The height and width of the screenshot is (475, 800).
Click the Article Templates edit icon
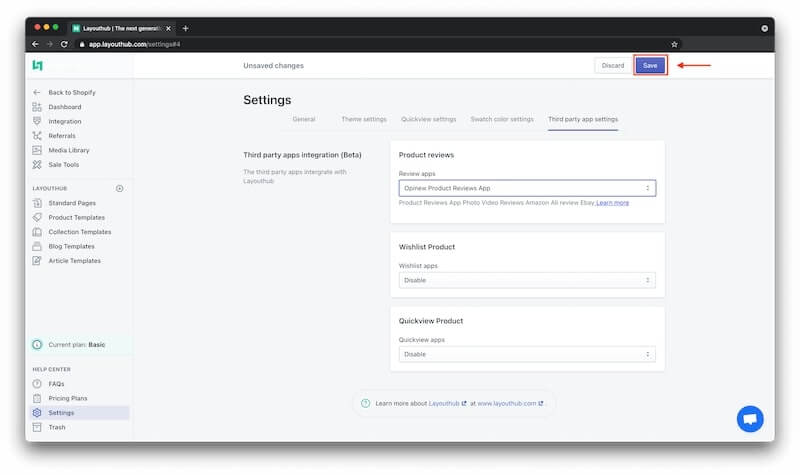pos(37,261)
